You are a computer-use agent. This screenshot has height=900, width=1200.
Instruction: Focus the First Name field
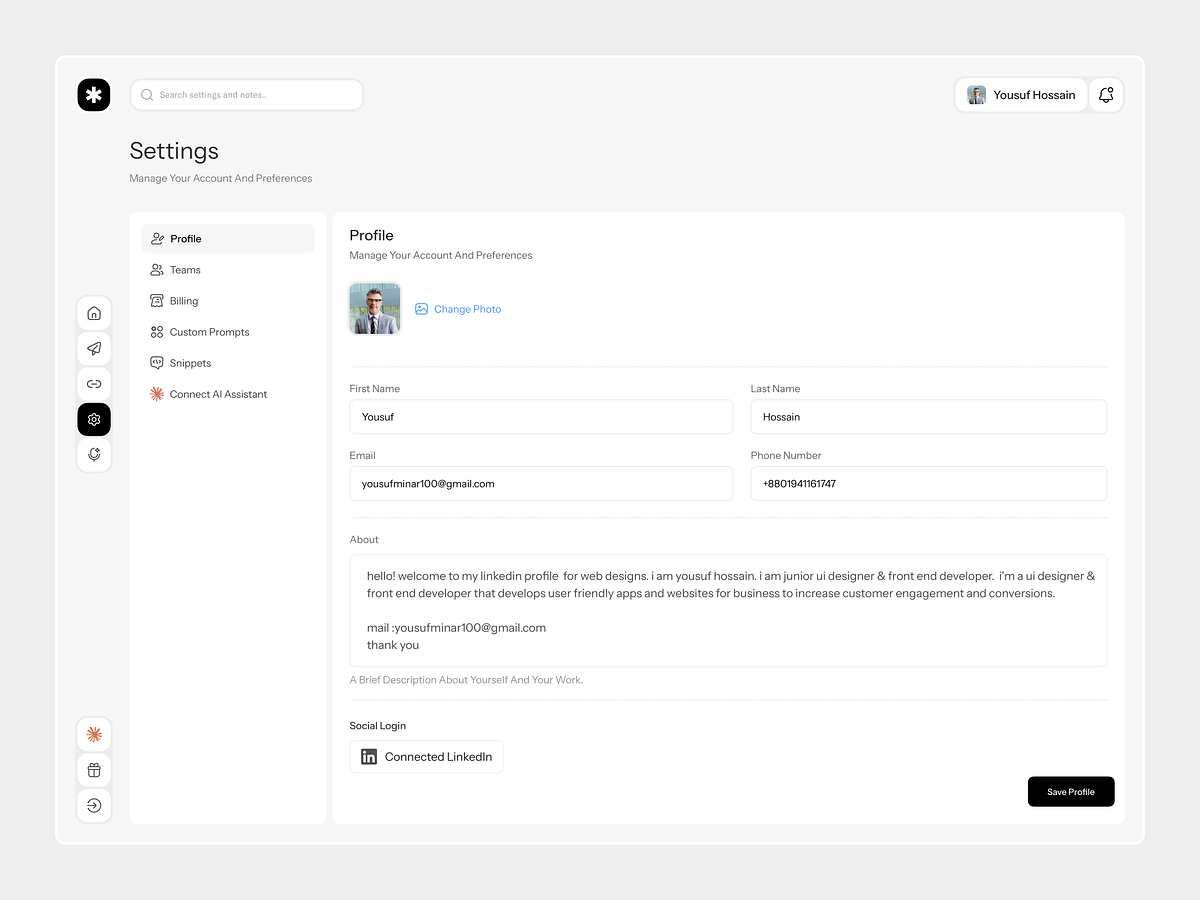[x=541, y=417]
